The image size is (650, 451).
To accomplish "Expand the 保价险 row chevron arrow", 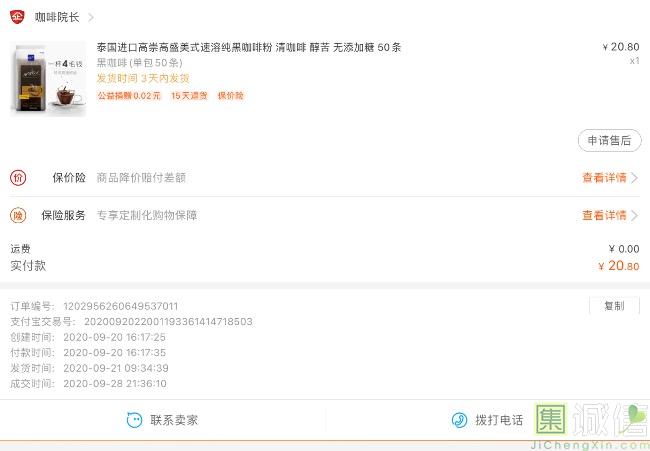I will (634, 178).
